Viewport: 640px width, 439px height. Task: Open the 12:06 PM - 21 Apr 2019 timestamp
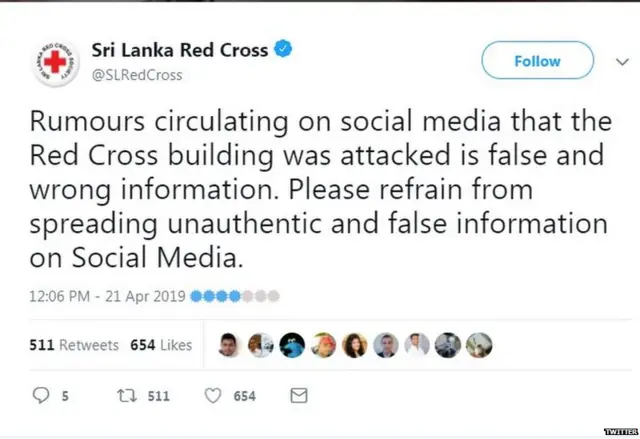pyautogui.click(x=103, y=296)
